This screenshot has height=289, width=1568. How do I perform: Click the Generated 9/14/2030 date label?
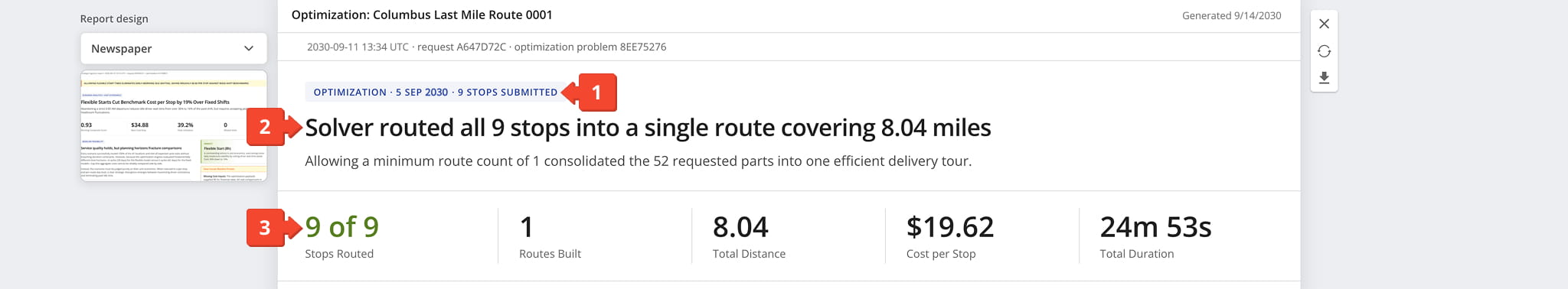tap(1231, 15)
